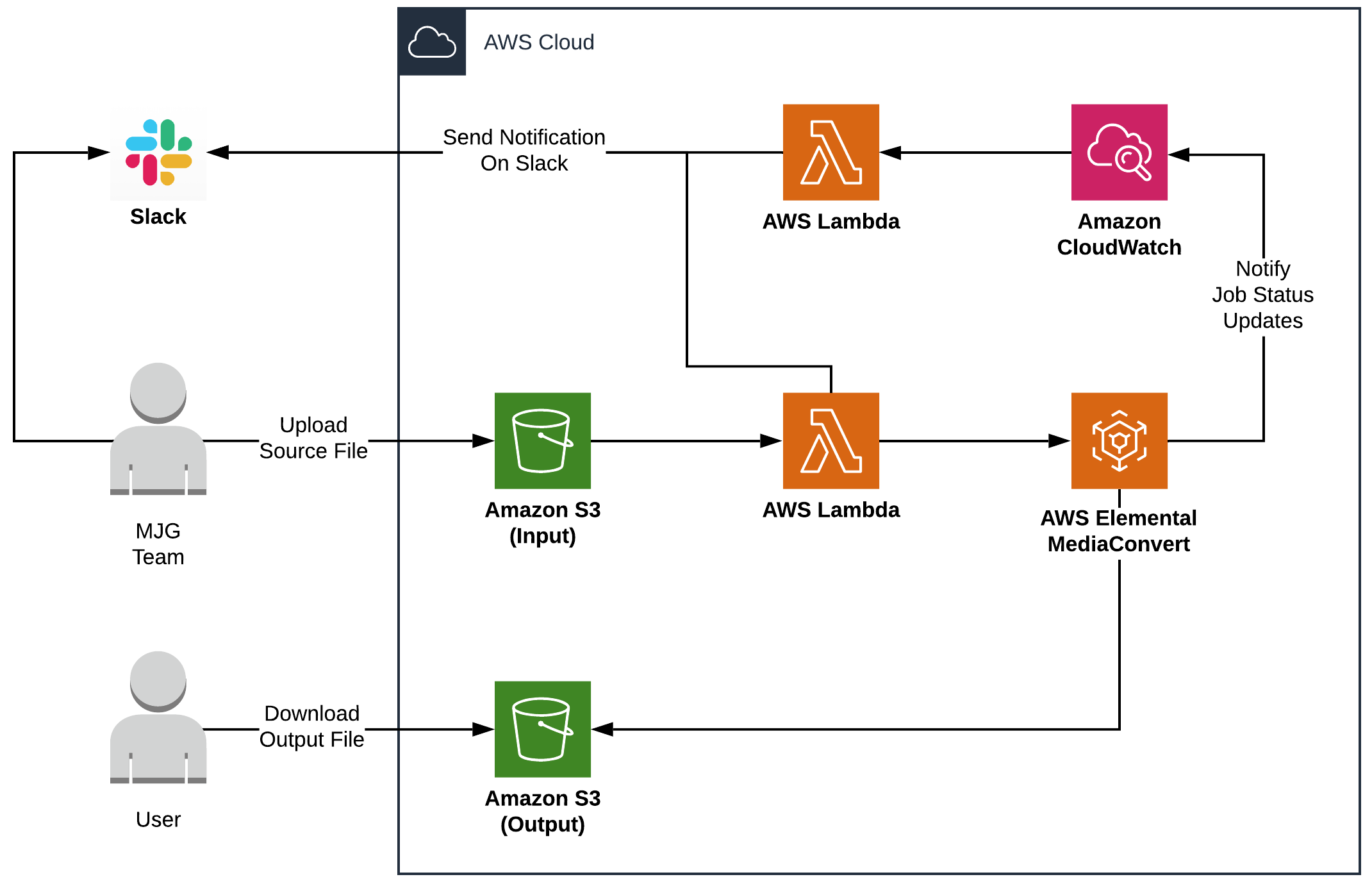Click the Slack logo icon

158,153
